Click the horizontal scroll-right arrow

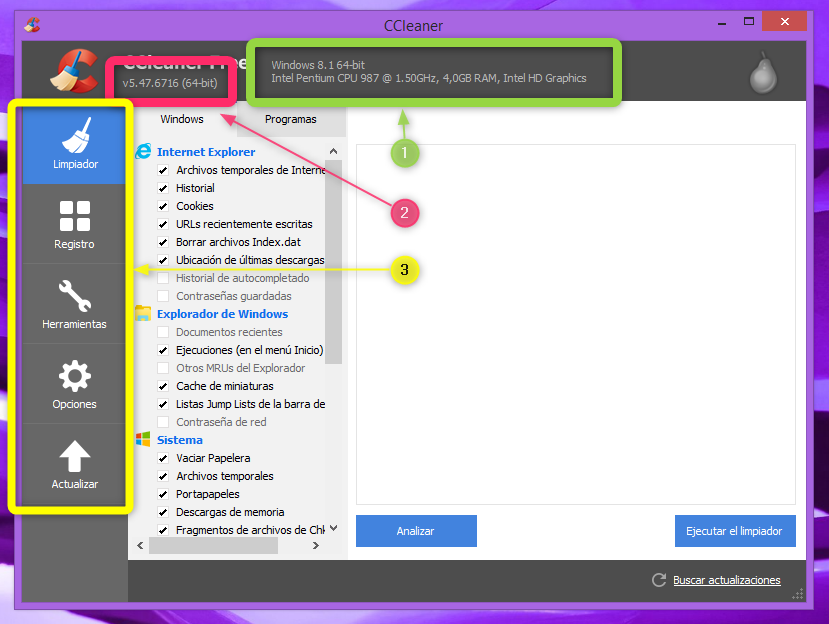(316, 545)
